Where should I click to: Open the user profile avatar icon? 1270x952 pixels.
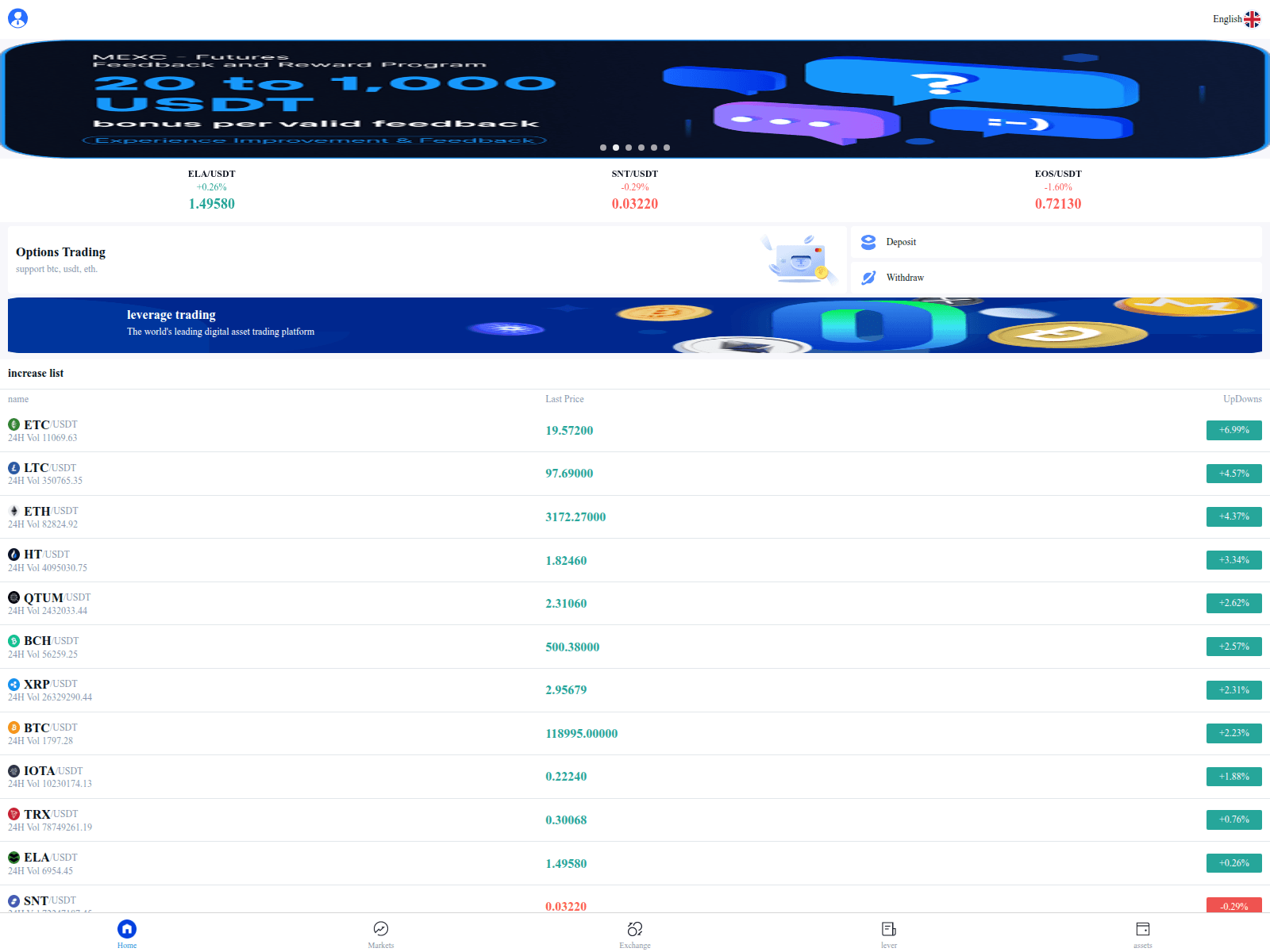17,18
